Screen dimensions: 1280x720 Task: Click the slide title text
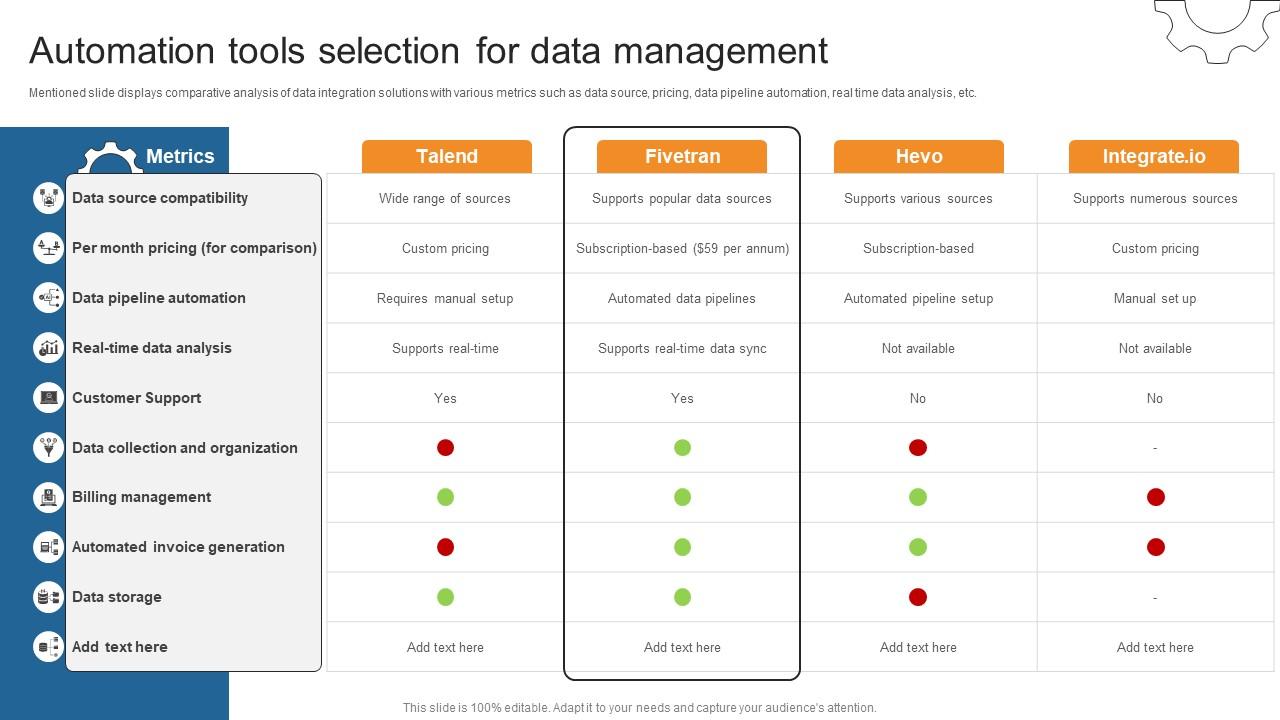(428, 51)
